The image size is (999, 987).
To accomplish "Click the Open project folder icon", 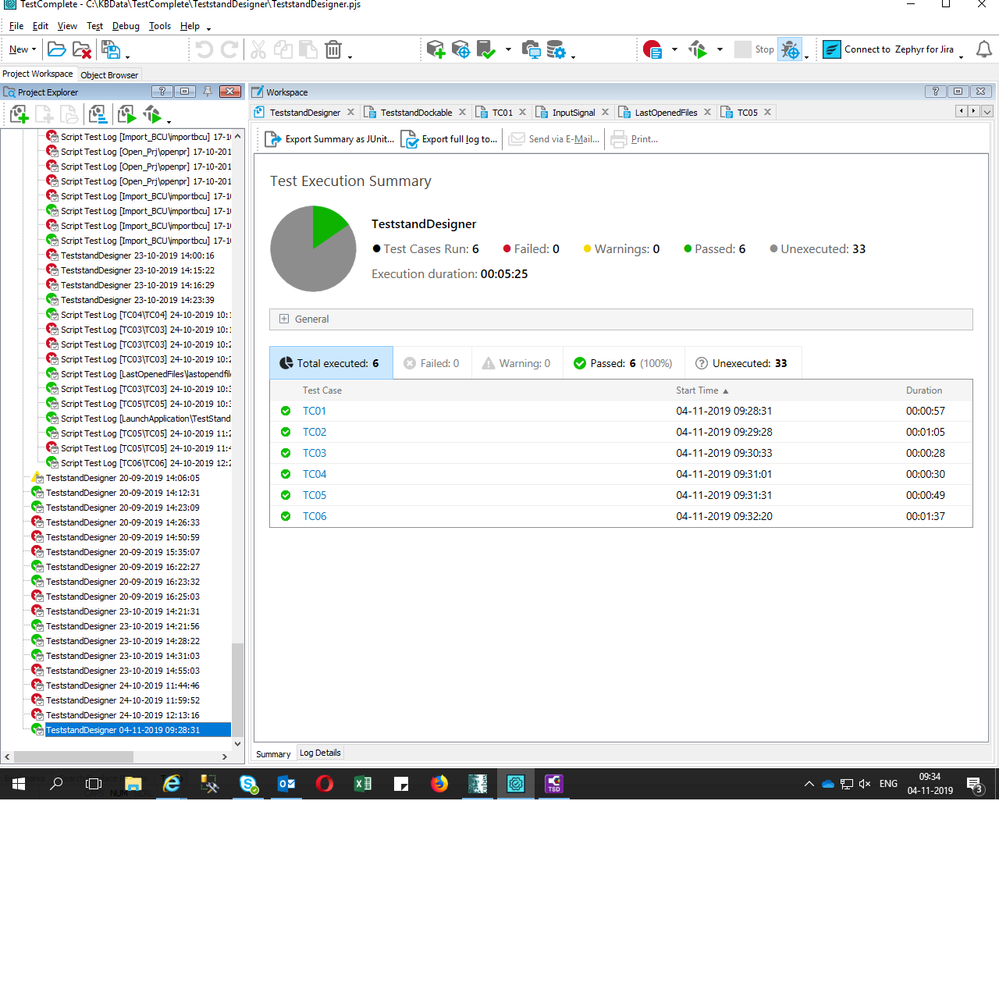I will pos(57,49).
